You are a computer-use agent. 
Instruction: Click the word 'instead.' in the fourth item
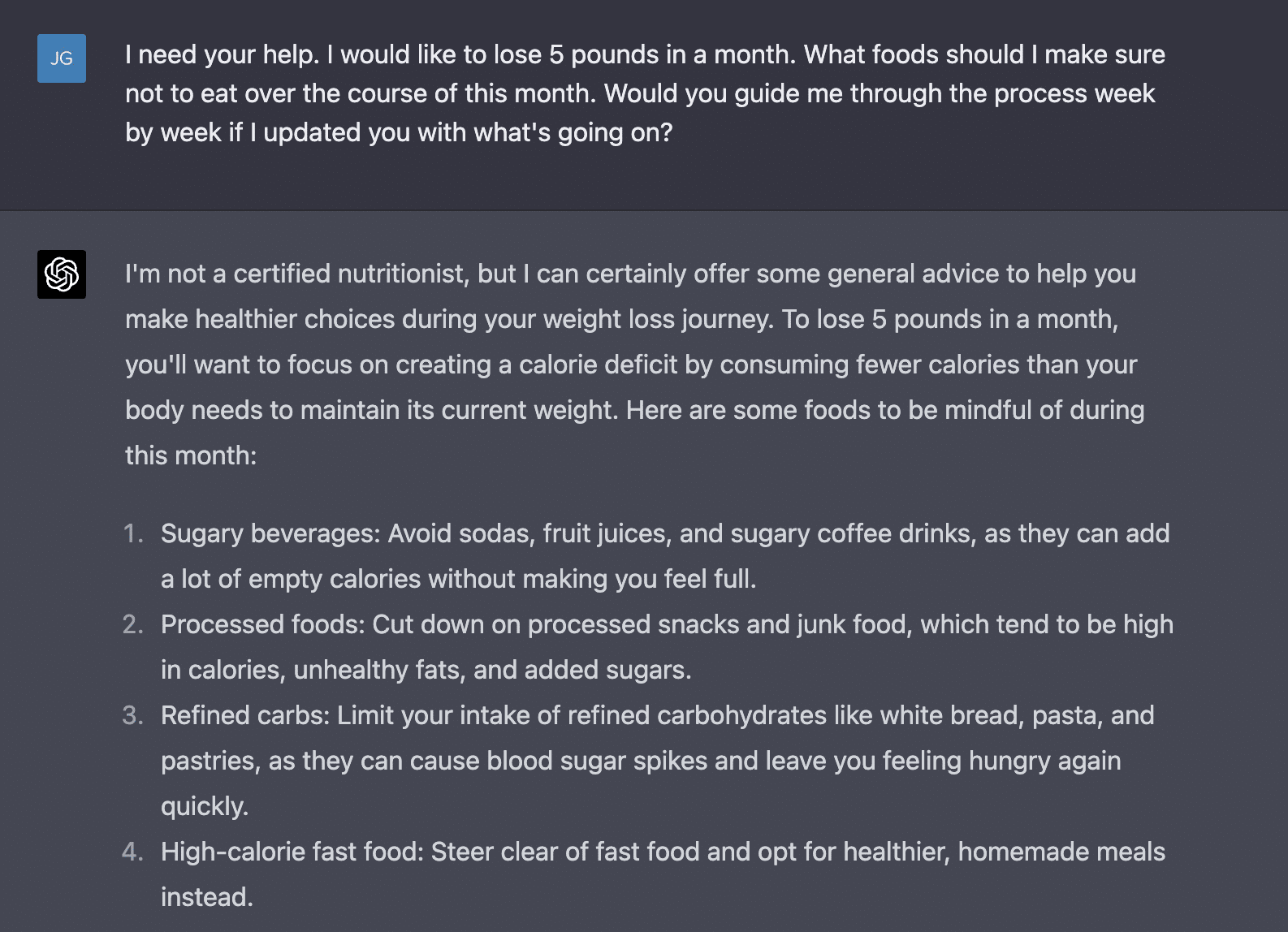207,897
